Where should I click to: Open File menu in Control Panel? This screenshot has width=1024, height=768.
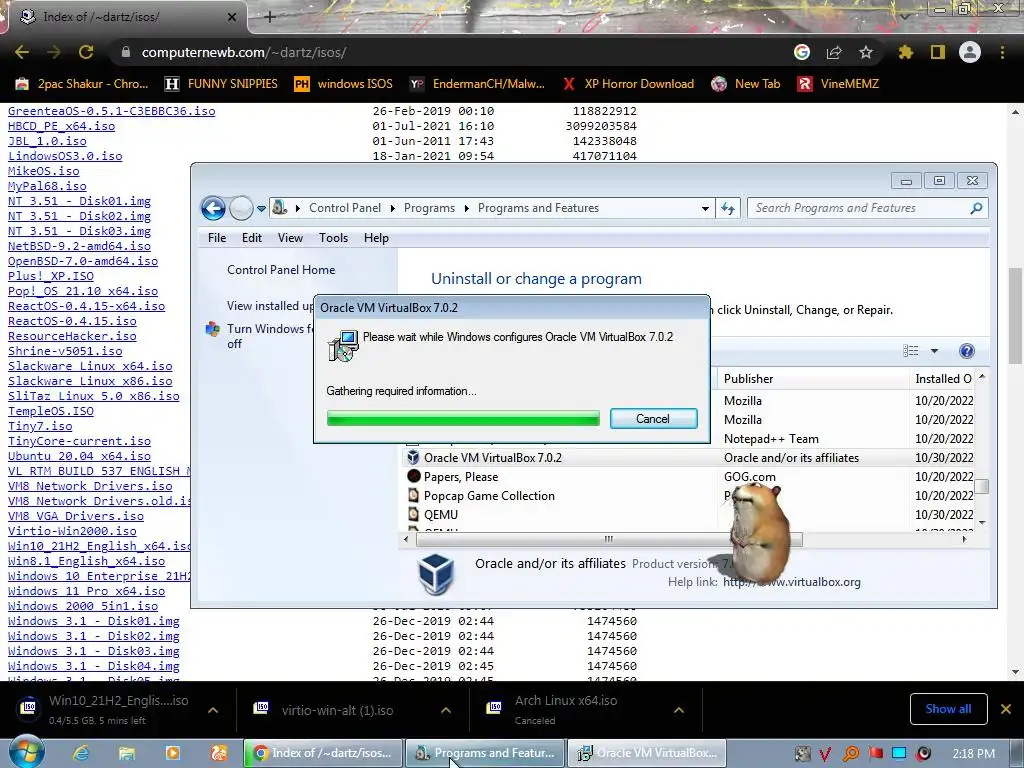(217, 238)
